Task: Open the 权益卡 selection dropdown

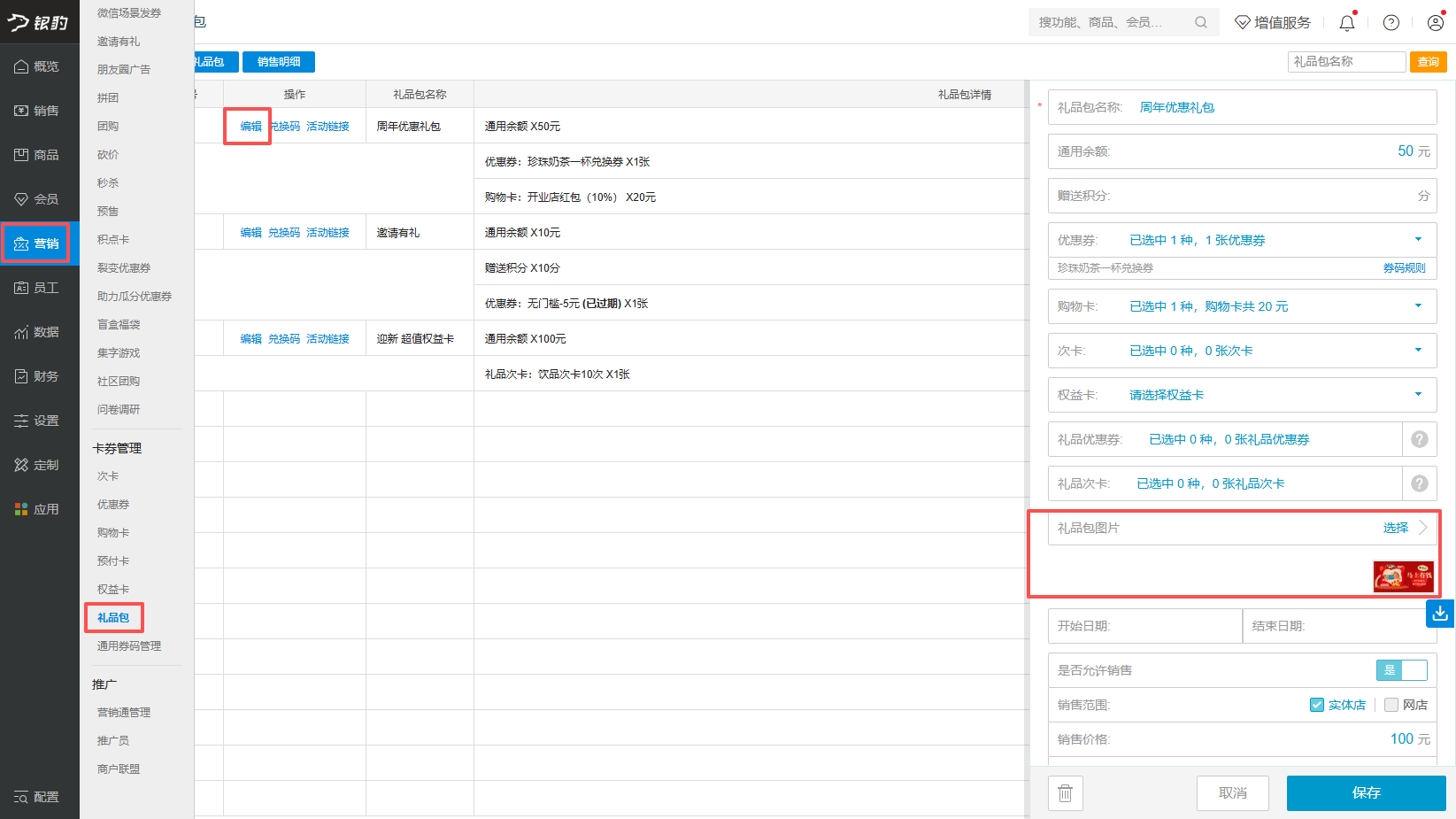Action: tap(1418, 395)
